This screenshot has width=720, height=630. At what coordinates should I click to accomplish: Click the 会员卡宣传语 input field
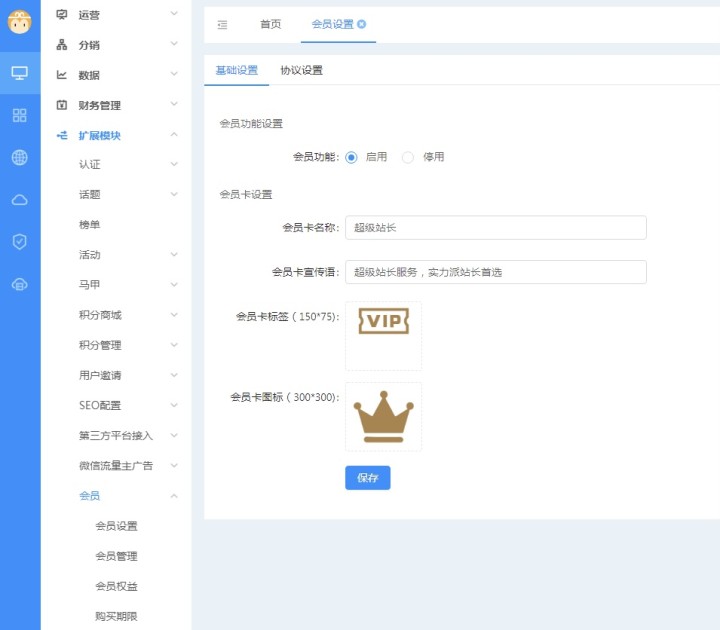click(496, 272)
